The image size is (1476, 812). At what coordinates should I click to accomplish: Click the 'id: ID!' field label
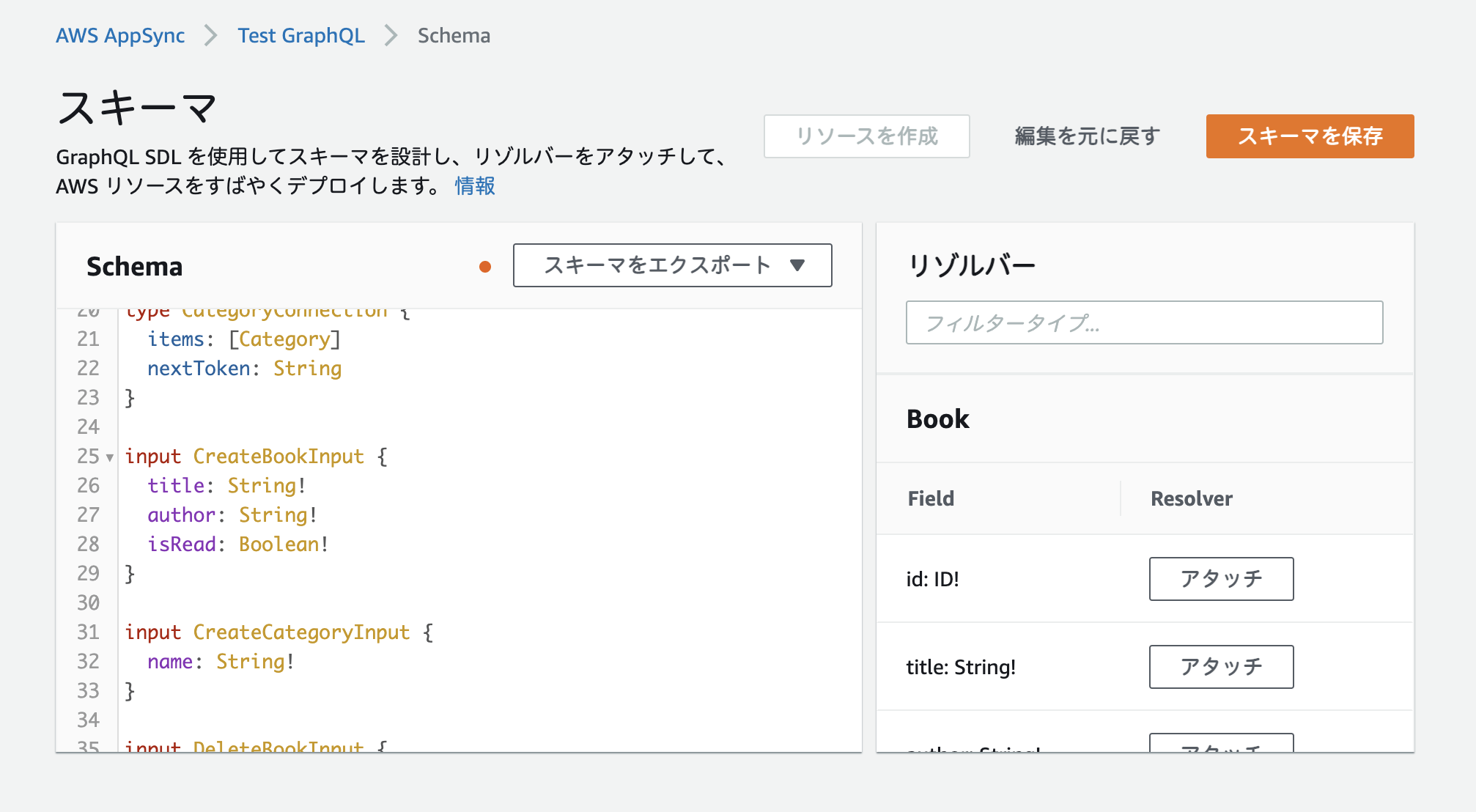pyautogui.click(x=932, y=580)
